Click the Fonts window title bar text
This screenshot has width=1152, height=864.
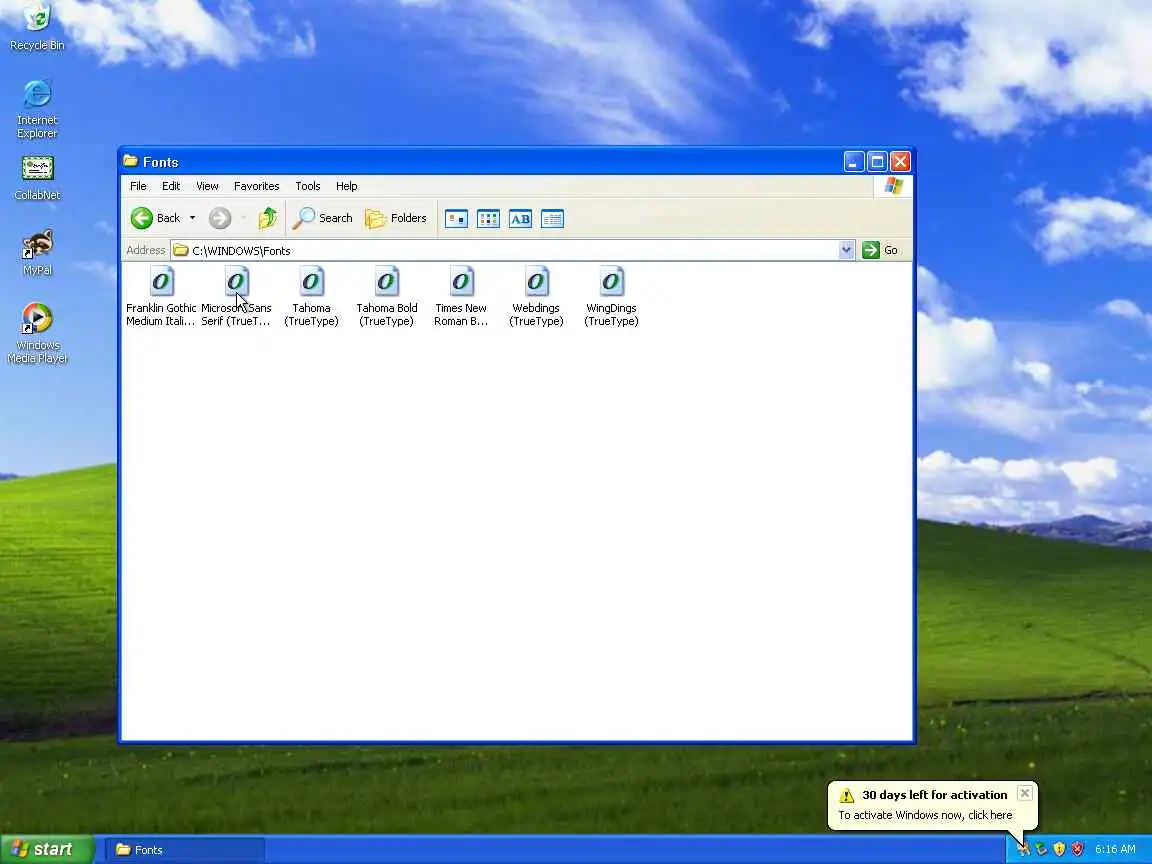click(161, 162)
